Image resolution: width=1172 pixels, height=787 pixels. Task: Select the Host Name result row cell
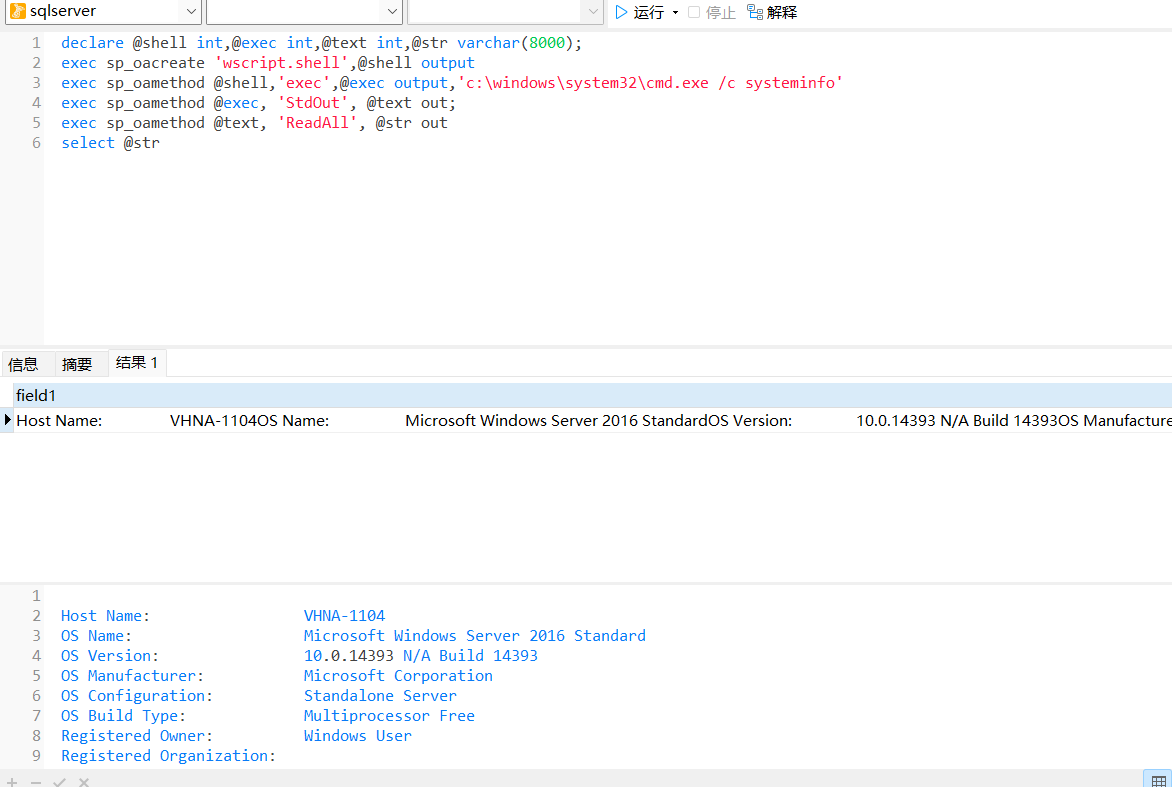(x=593, y=420)
